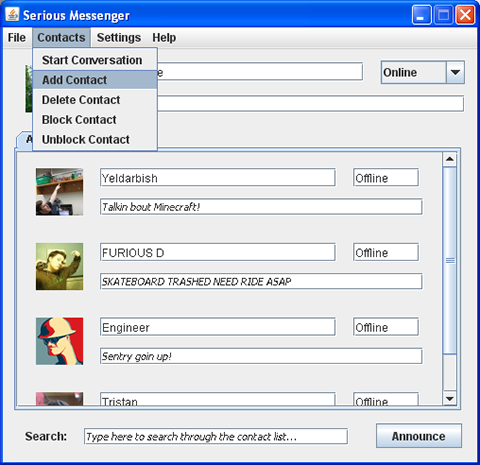This screenshot has width=480, height=465.
Task: Open the File menu
Action: pos(17,37)
